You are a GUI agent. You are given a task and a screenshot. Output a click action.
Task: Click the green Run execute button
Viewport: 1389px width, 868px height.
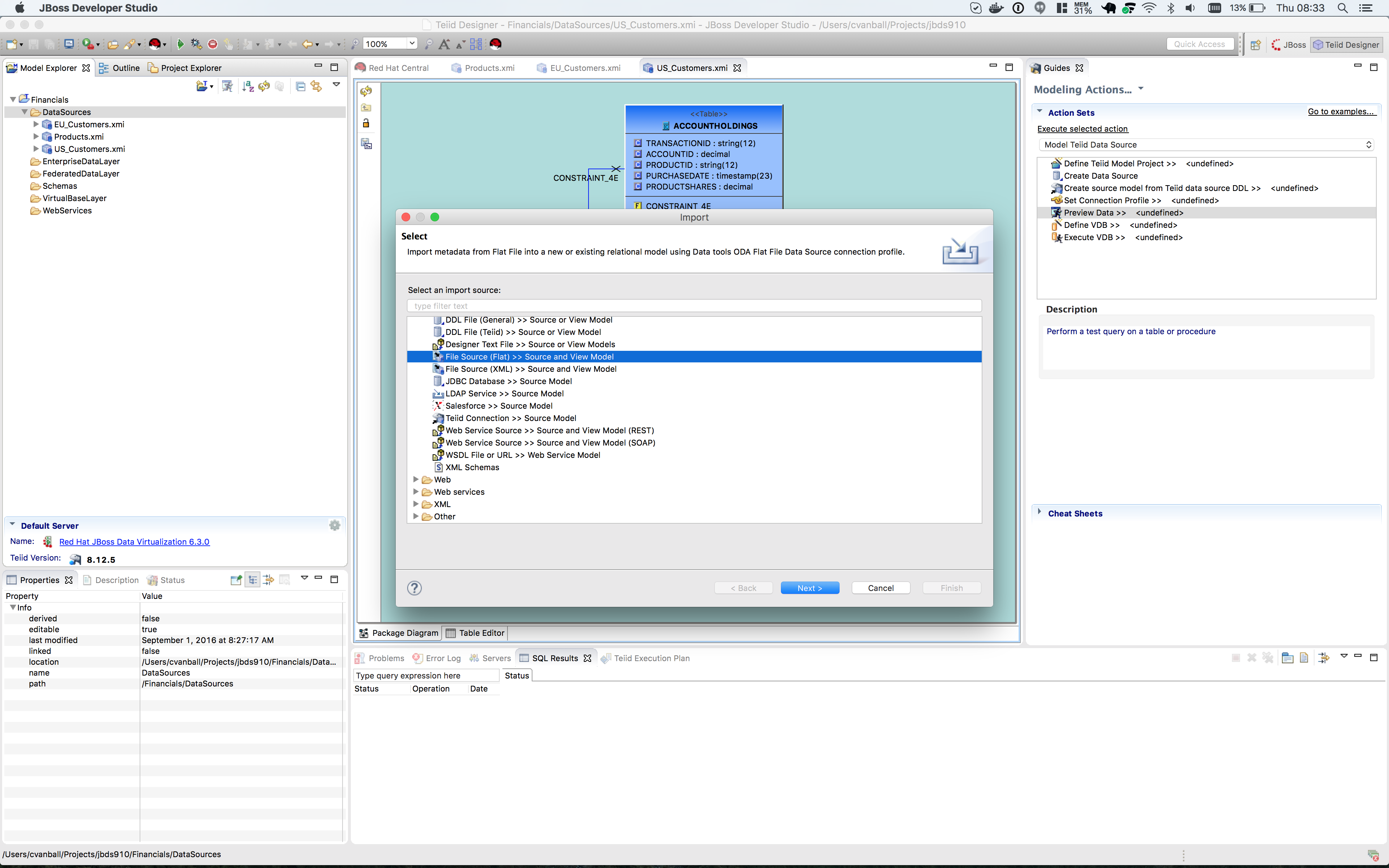(180, 44)
